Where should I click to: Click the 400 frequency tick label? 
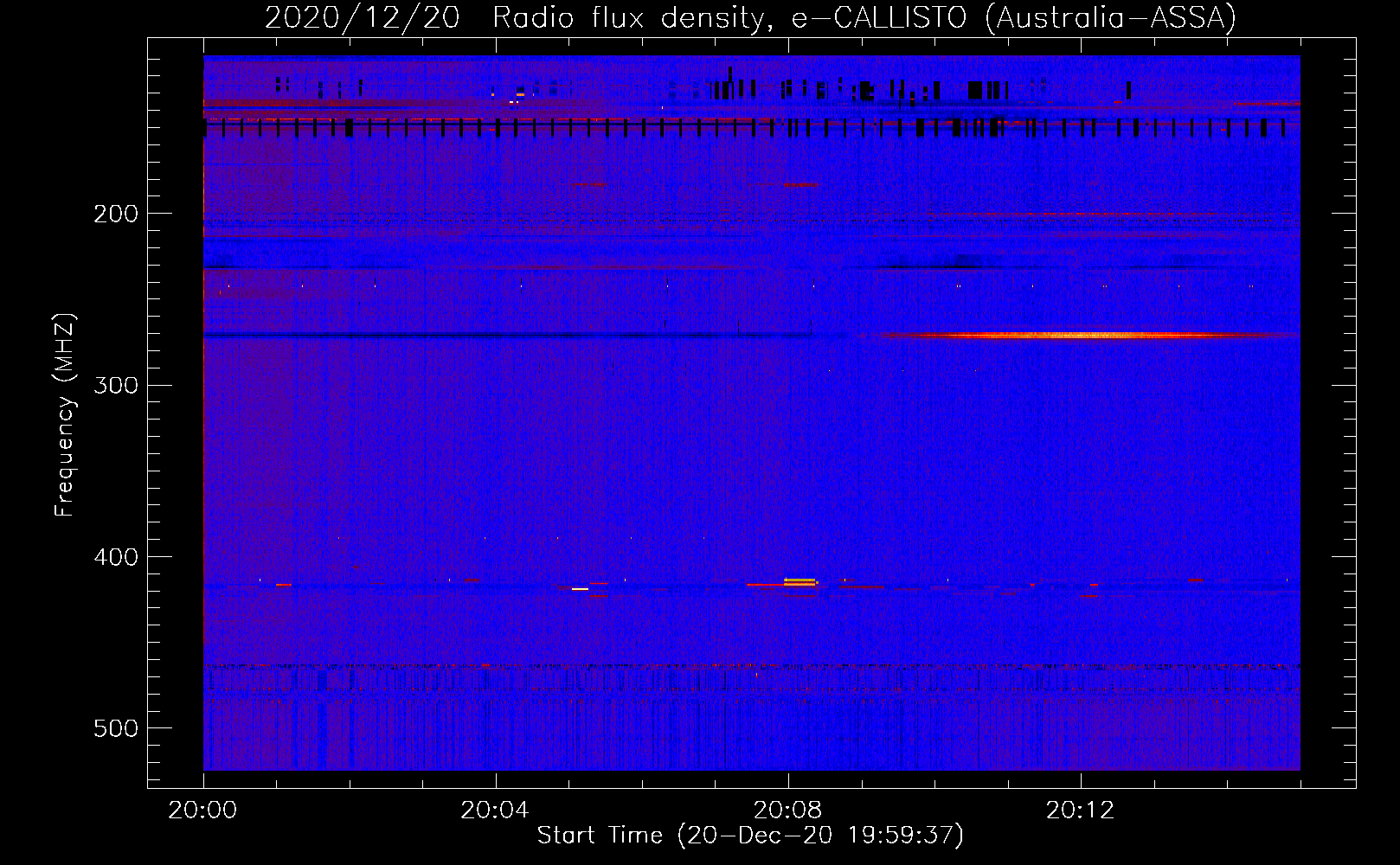116,557
